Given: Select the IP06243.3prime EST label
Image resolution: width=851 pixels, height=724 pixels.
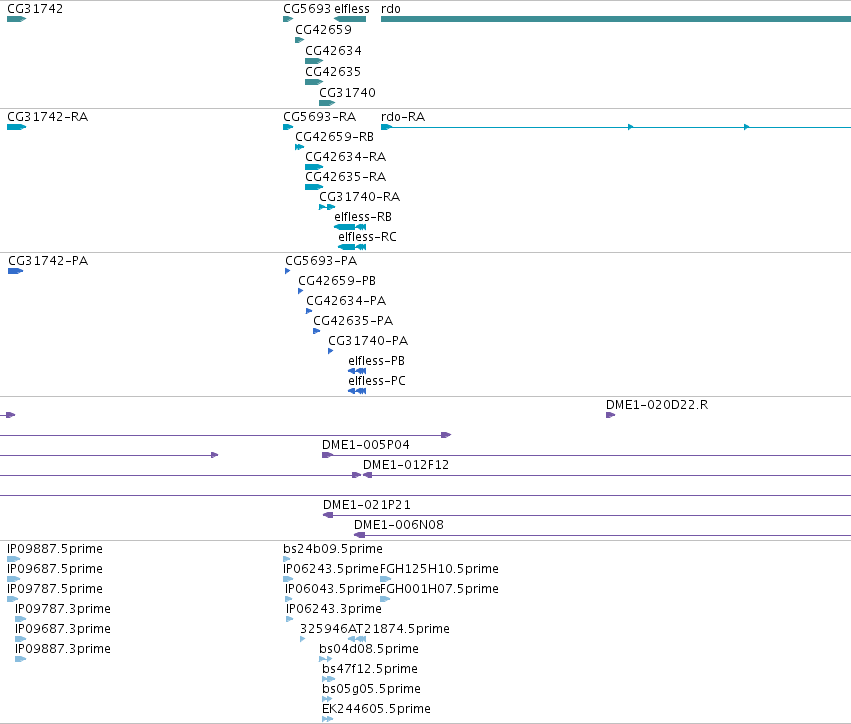Looking at the screenshot, I should [x=334, y=609].
